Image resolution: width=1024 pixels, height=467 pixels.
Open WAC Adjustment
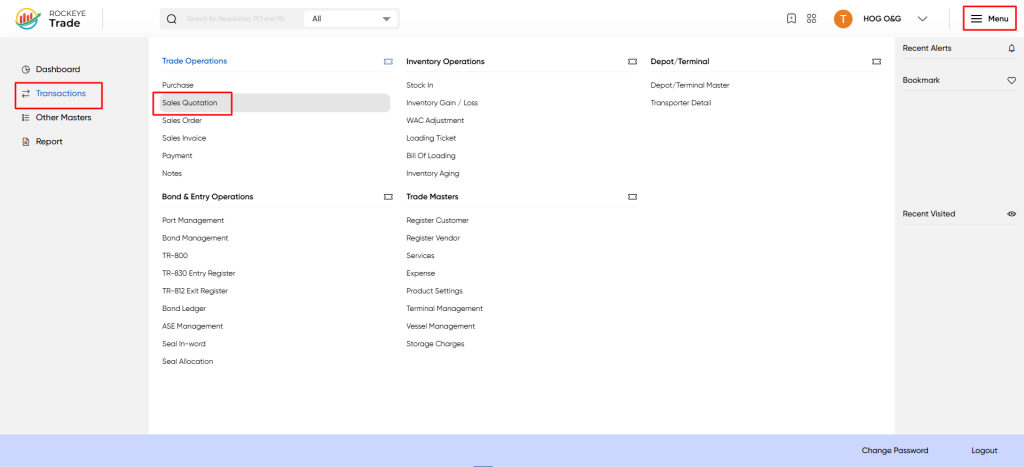(x=435, y=121)
